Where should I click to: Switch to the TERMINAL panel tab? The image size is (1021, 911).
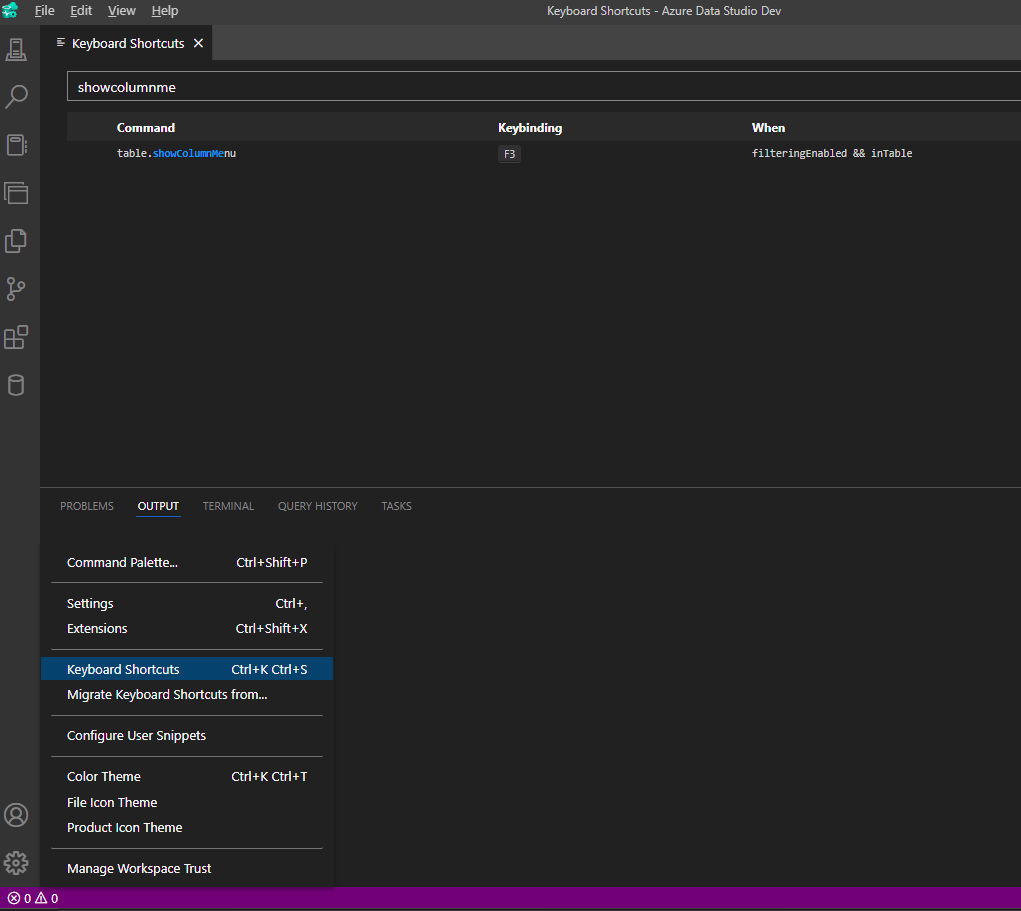[228, 506]
